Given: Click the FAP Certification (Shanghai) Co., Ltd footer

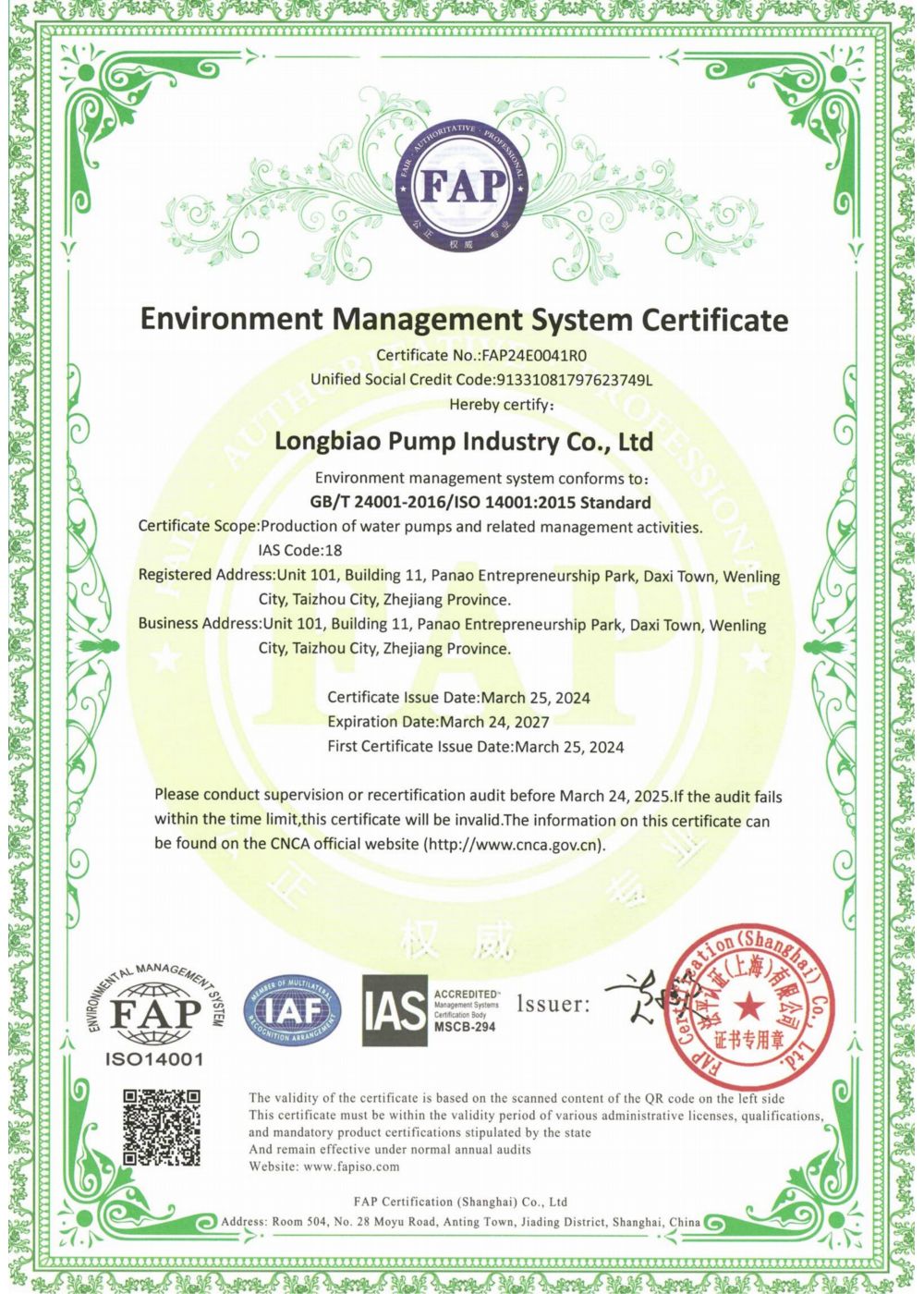Looking at the screenshot, I should pyautogui.click(x=460, y=1202).
